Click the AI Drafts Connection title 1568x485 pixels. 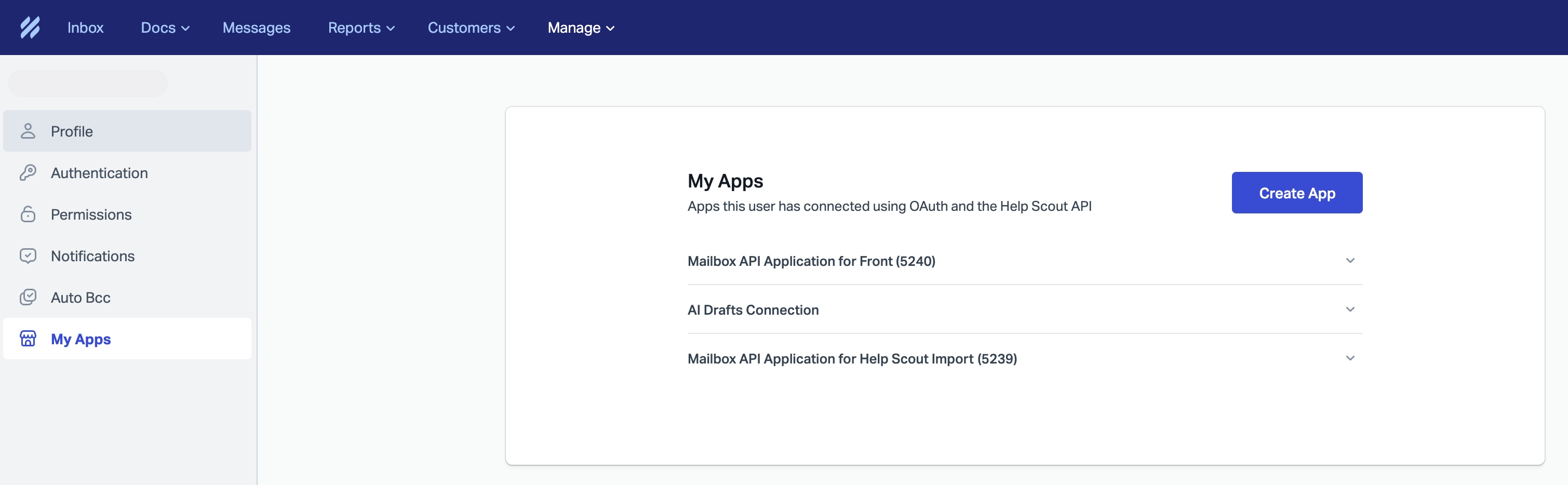[753, 309]
